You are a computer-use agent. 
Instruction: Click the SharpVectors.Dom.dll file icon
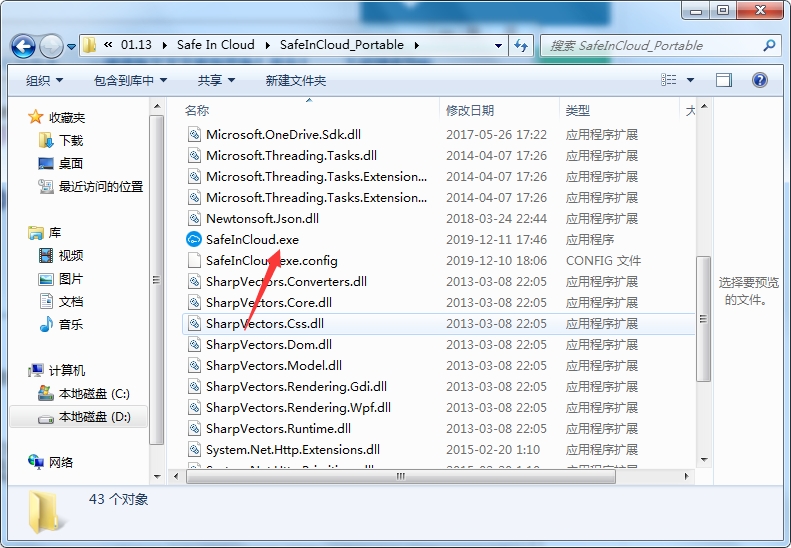pos(194,345)
